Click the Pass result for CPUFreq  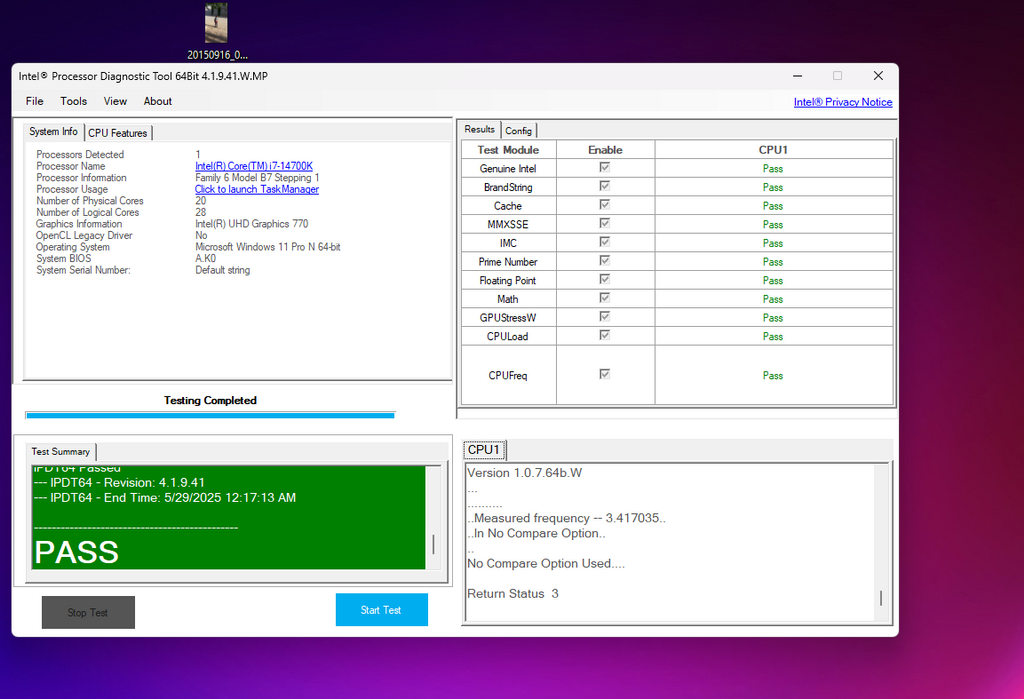click(x=773, y=376)
